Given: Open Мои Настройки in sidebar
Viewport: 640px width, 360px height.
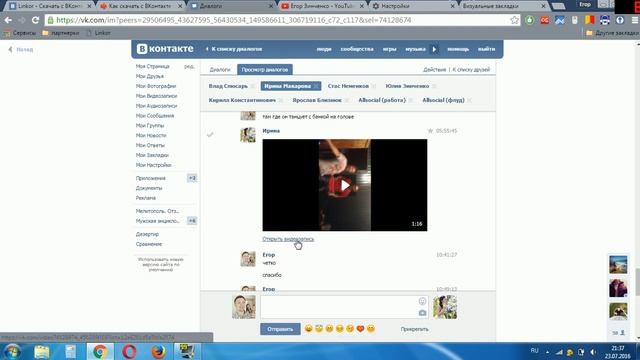Looking at the screenshot, I should tap(153, 165).
